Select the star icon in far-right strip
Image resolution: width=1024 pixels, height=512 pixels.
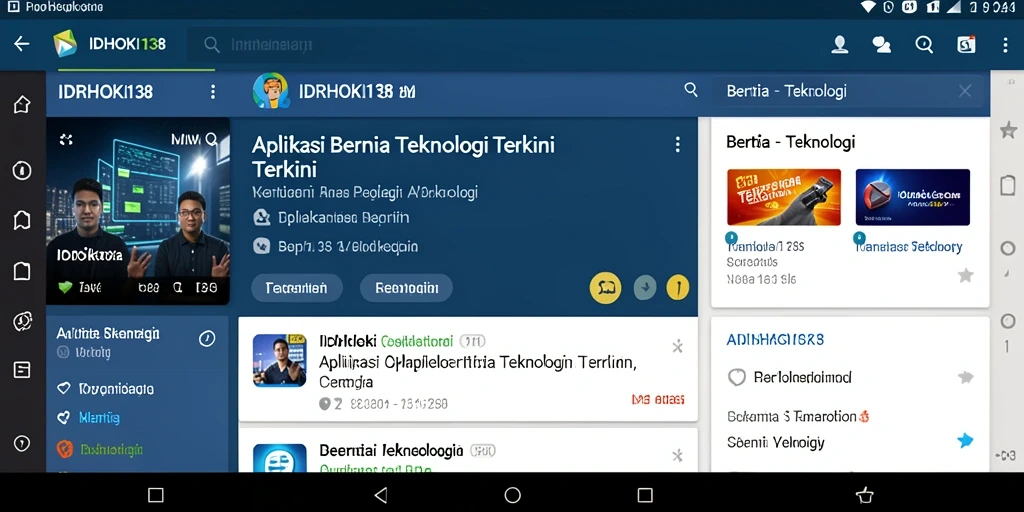coord(1008,129)
